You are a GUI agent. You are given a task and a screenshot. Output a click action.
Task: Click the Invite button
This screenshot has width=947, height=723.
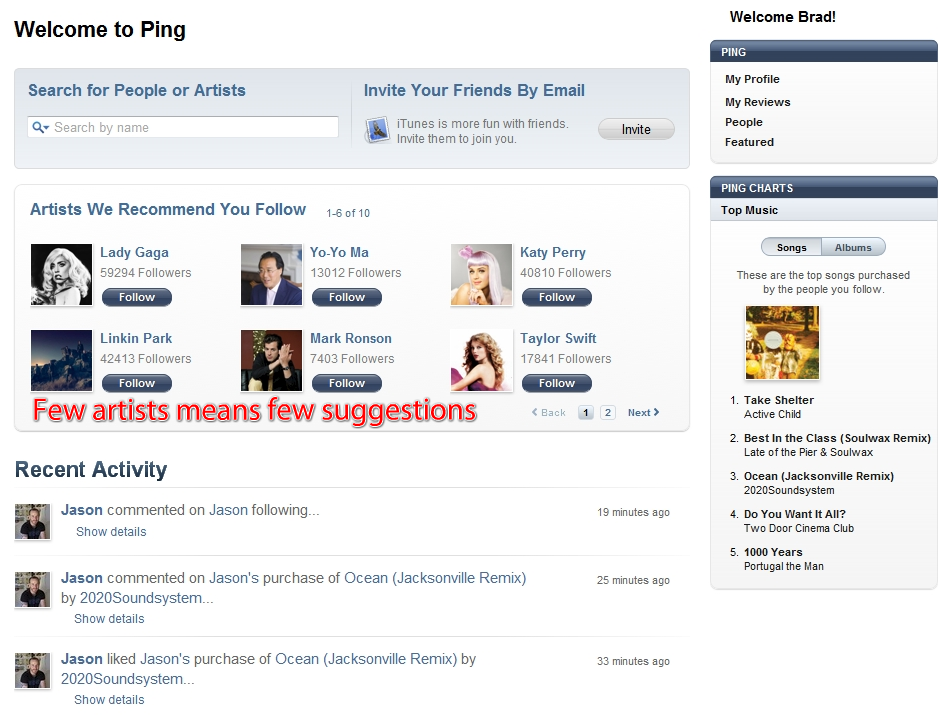pos(636,129)
